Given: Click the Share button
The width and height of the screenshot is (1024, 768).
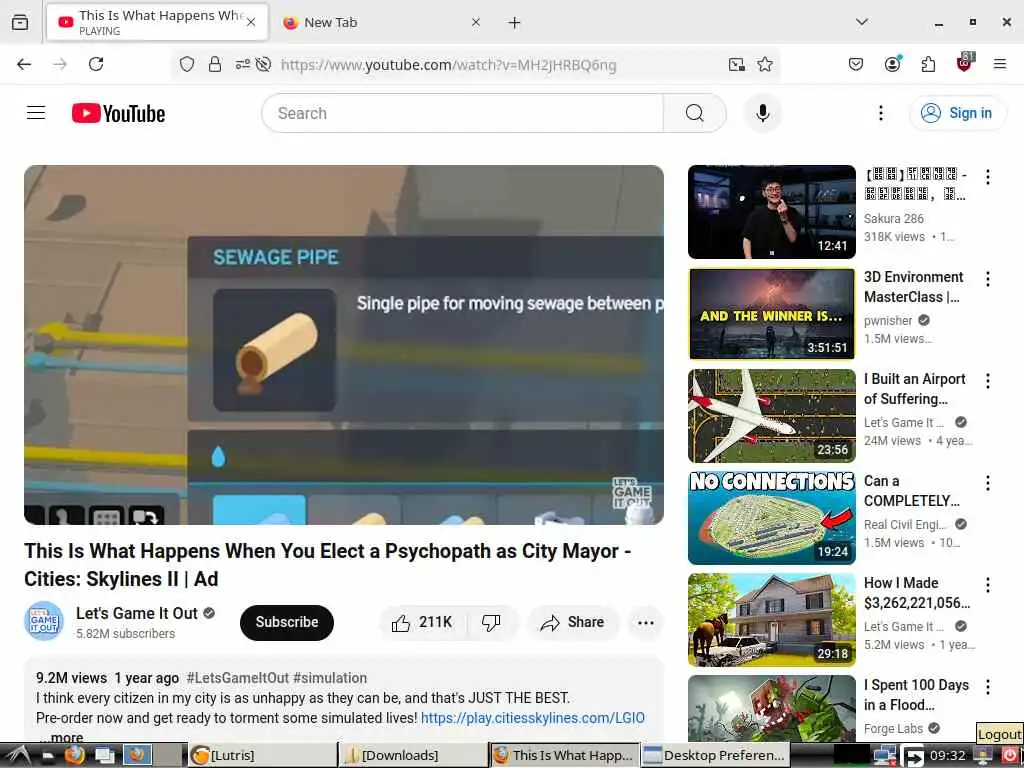Looking at the screenshot, I should tap(573, 622).
